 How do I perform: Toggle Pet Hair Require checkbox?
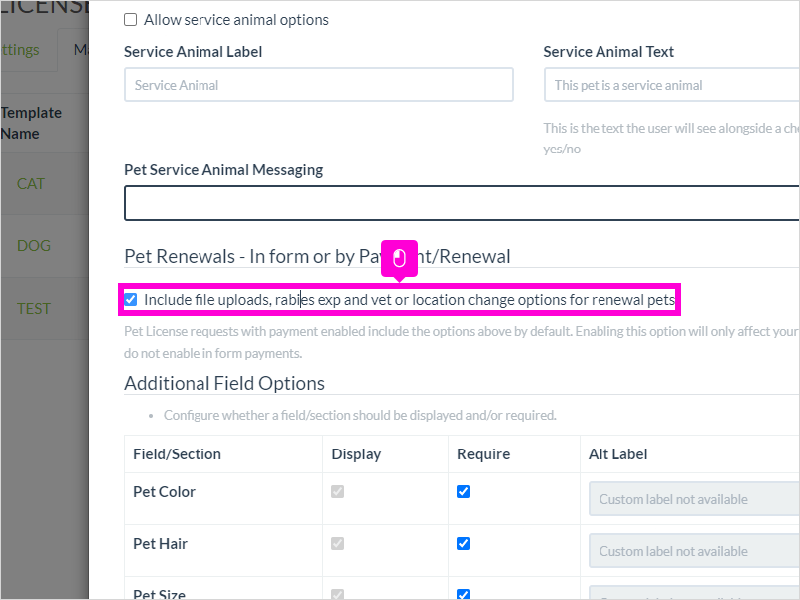(463, 543)
